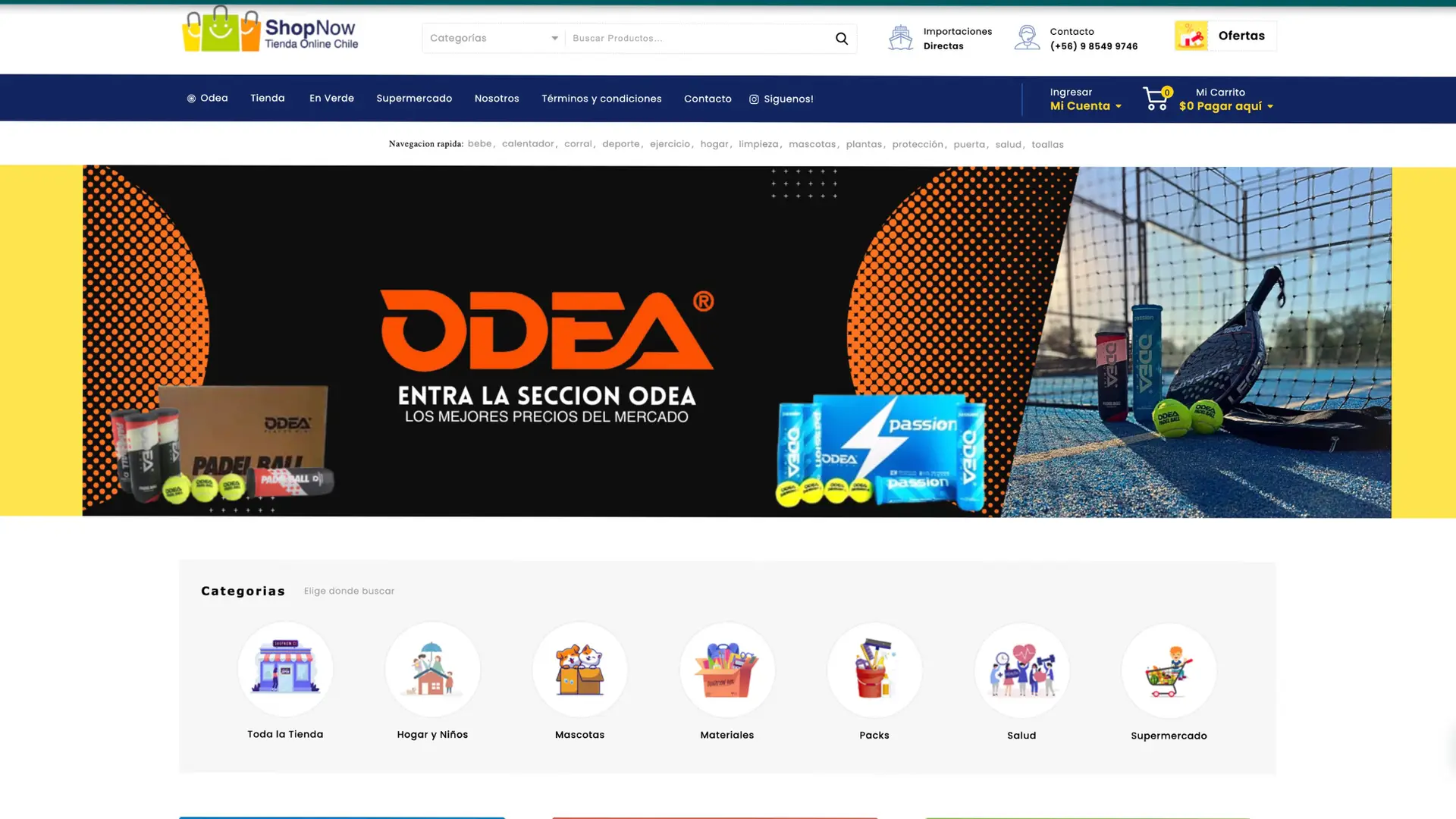Image resolution: width=1456 pixels, height=819 pixels.
Task: Open the Salud category icon
Action: point(1021,670)
